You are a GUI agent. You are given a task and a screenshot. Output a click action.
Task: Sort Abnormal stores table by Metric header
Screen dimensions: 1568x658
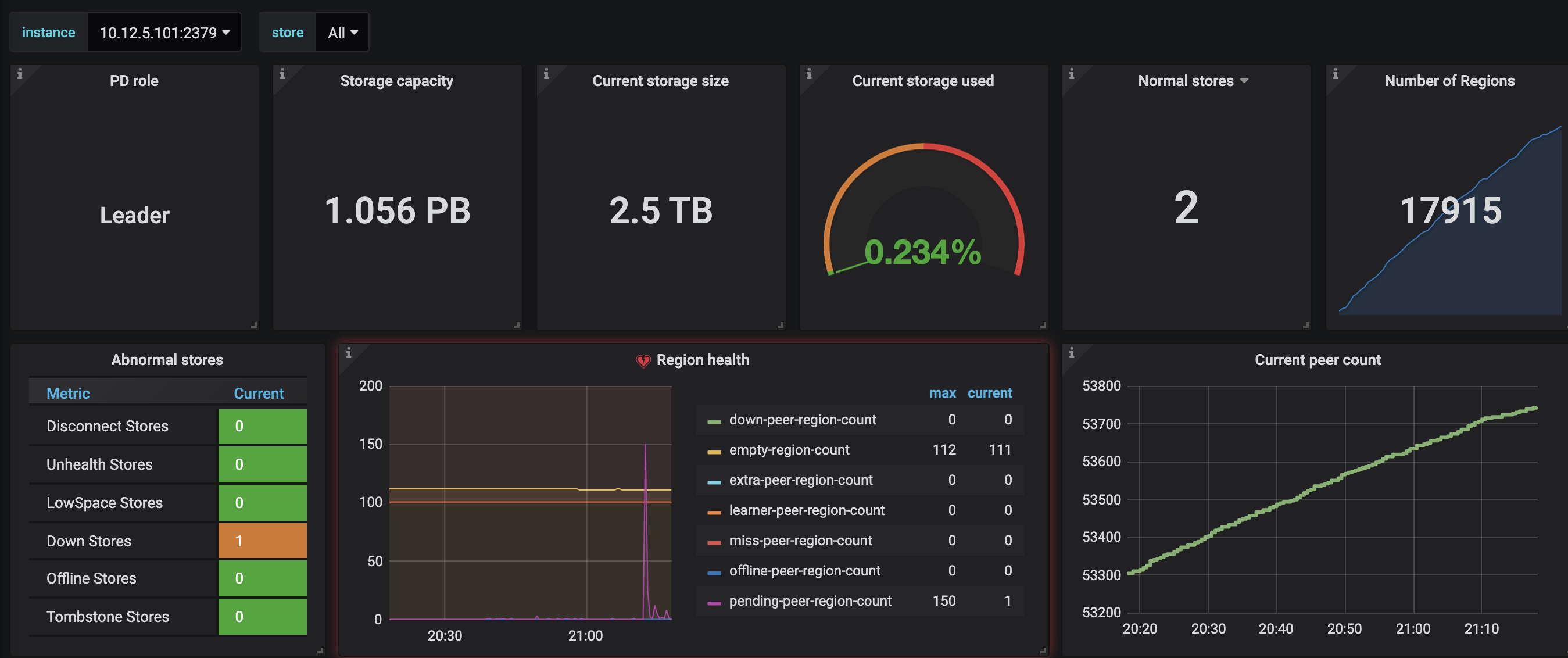point(68,393)
